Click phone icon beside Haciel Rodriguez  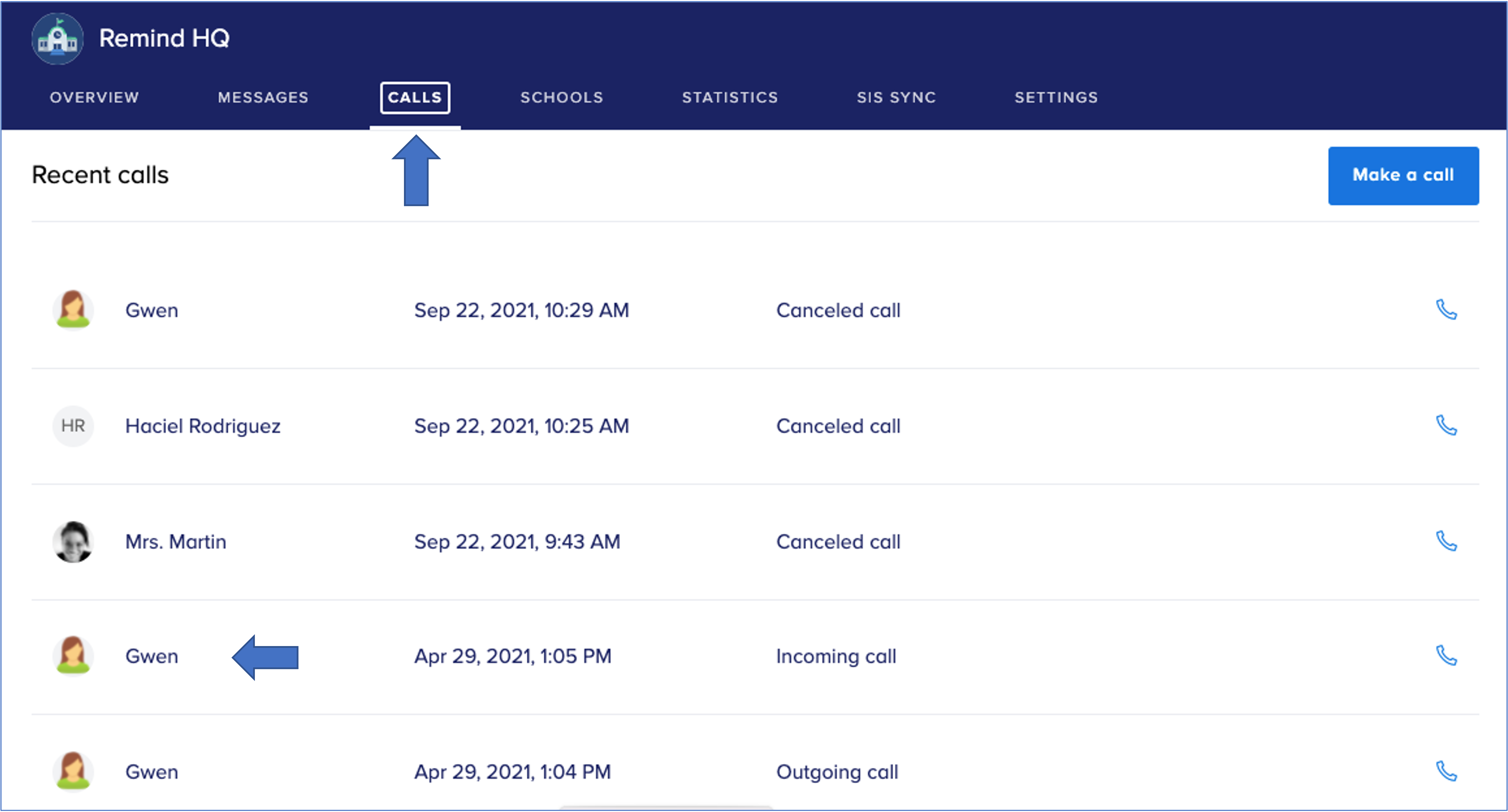[1446, 425]
